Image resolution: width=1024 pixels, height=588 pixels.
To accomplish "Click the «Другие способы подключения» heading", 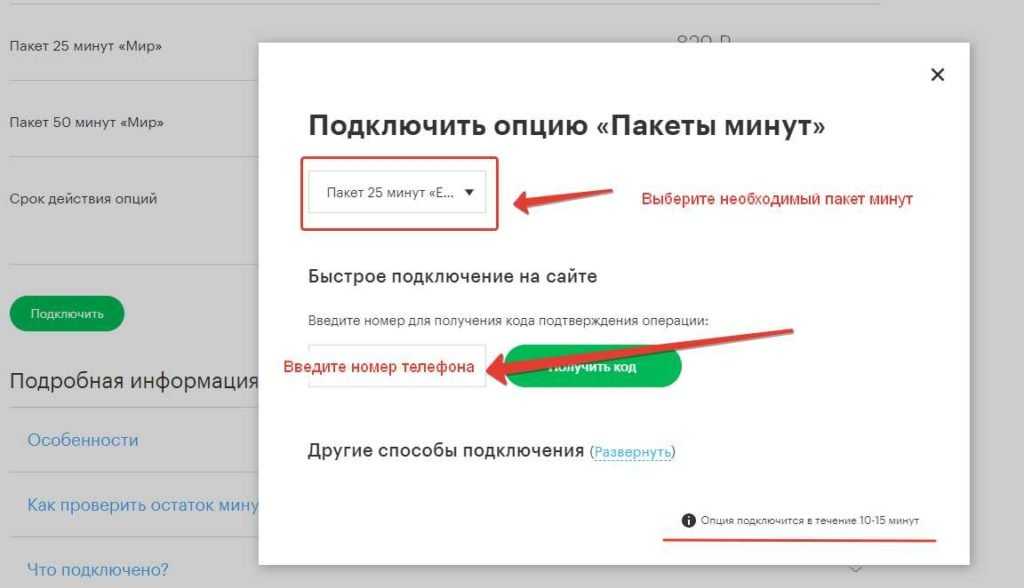I will (445, 451).
